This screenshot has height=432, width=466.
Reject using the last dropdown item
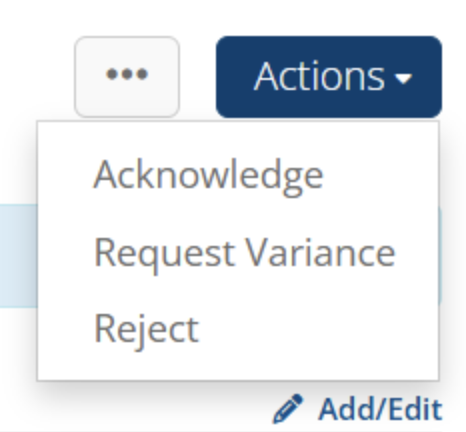coord(238,329)
